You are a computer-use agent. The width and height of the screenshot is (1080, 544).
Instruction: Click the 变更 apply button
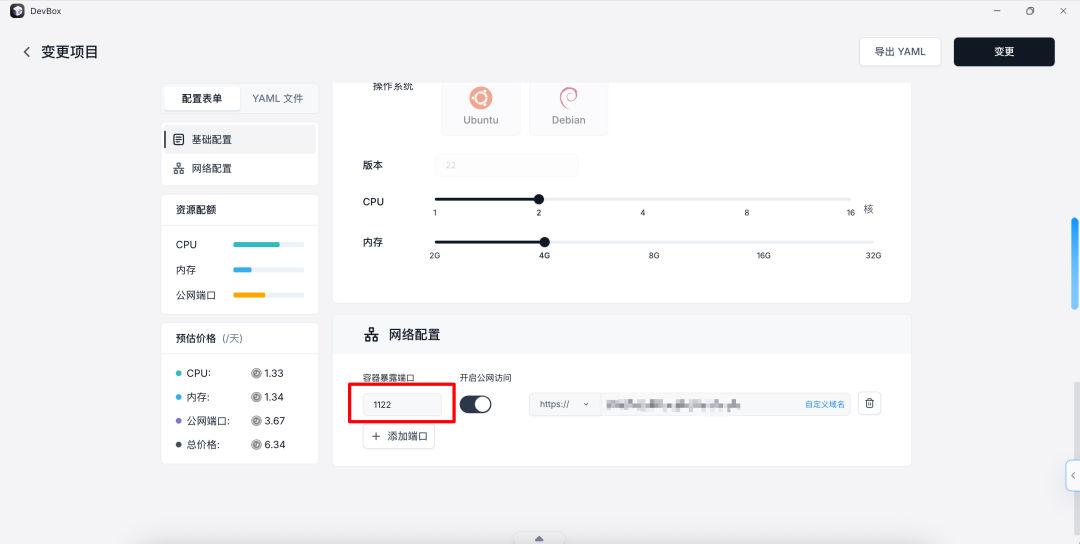pos(1004,52)
